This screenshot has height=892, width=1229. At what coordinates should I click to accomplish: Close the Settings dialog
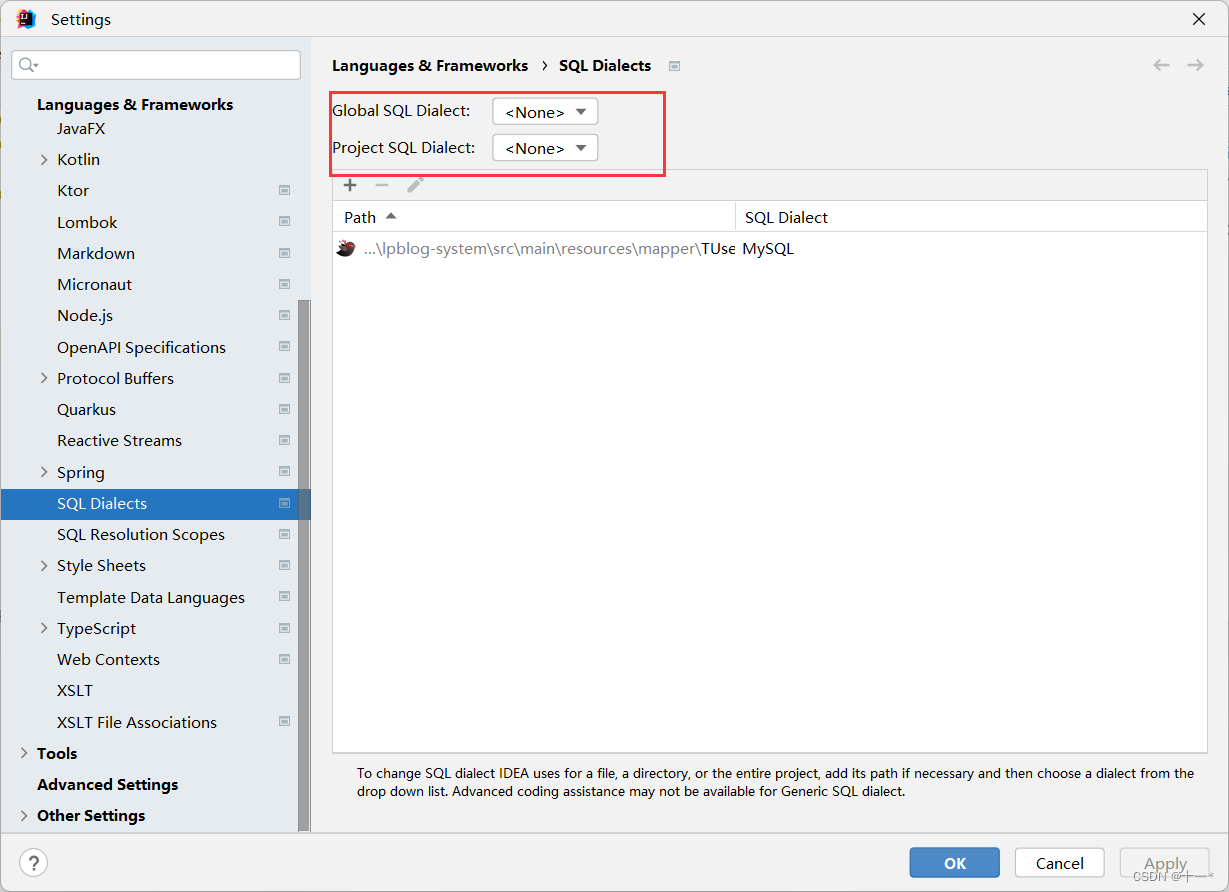(x=1199, y=19)
